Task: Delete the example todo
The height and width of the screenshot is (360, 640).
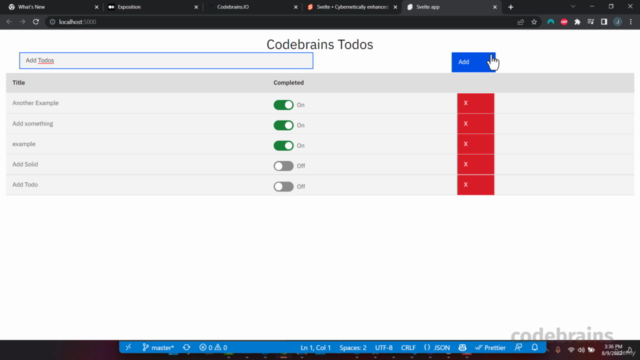Action: (x=476, y=144)
